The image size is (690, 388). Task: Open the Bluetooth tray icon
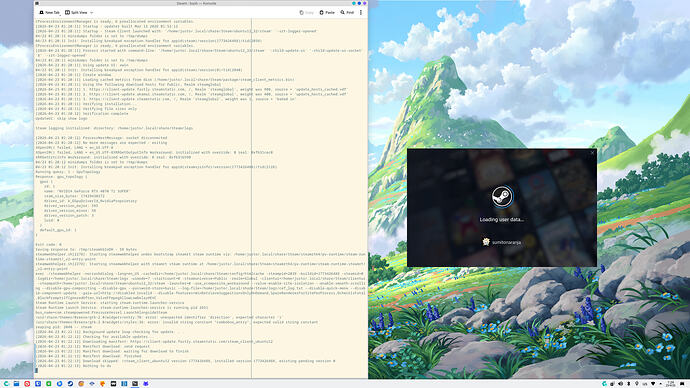tap(629, 384)
